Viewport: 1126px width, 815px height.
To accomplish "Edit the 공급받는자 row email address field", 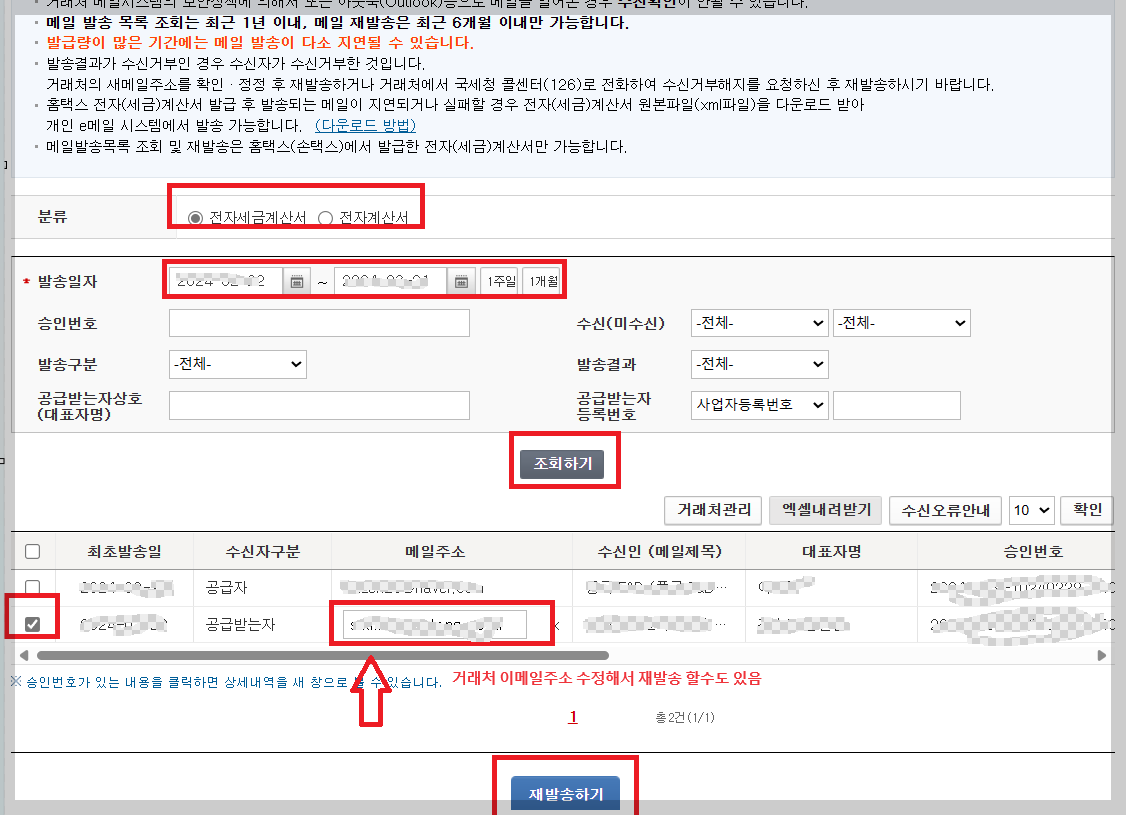I will (x=434, y=624).
